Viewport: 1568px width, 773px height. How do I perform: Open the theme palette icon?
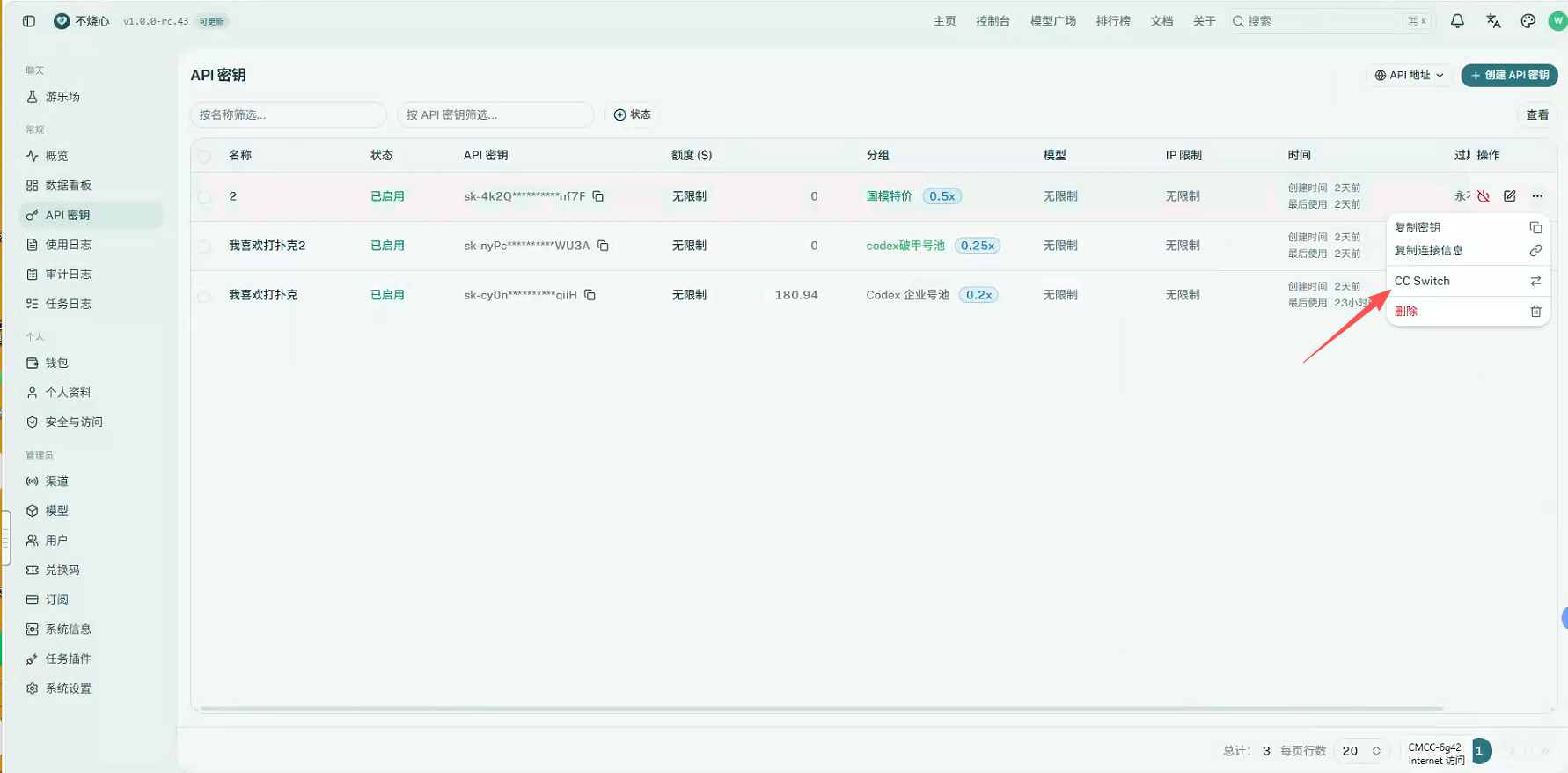point(1528,21)
